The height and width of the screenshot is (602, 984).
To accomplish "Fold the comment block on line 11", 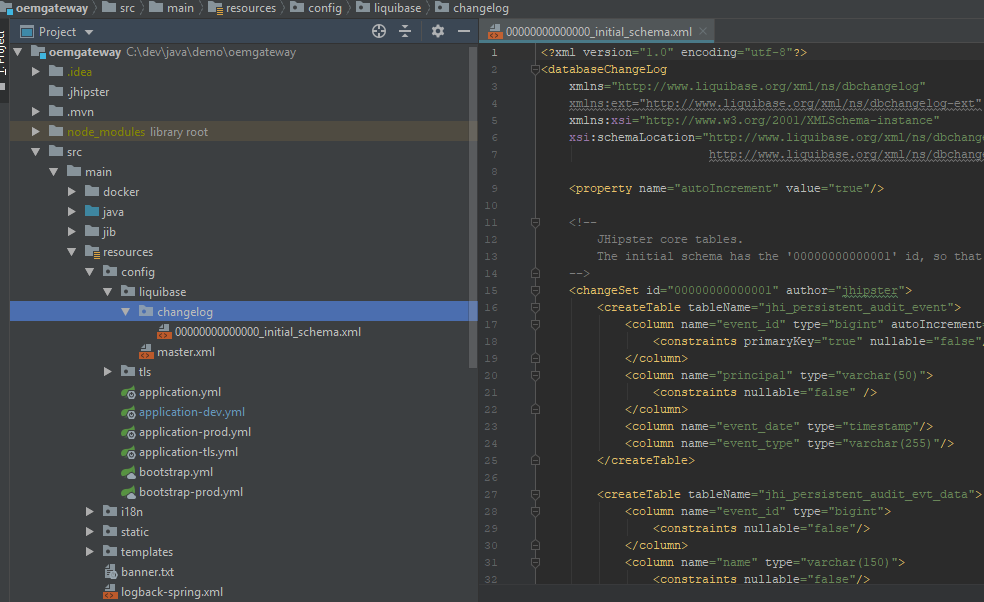I will pyautogui.click(x=535, y=222).
